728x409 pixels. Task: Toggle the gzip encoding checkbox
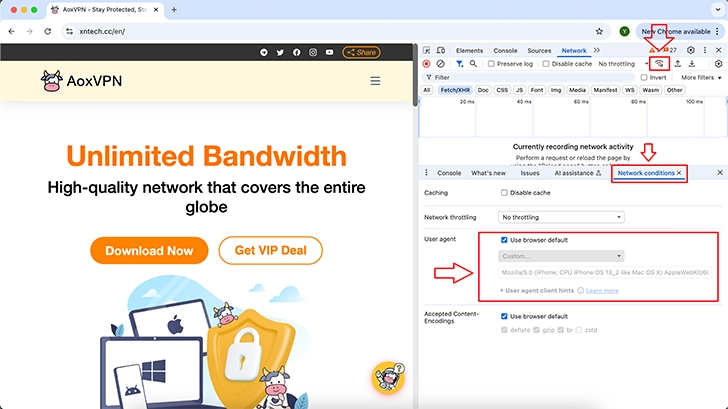[x=536, y=330]
